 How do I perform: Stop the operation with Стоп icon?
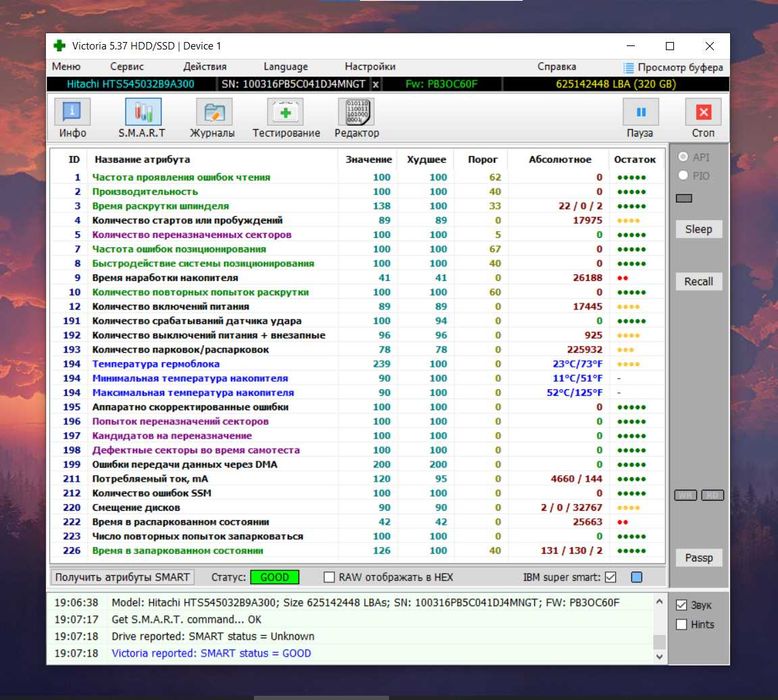point(703,112)
